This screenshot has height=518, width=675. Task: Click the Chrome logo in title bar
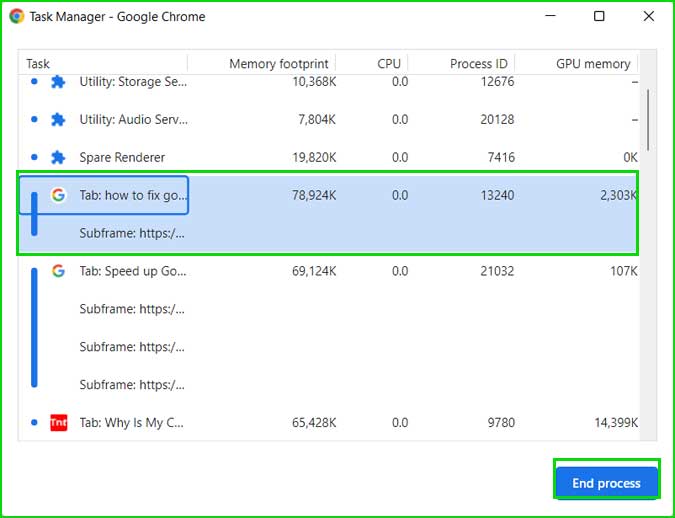pos(16,16)
